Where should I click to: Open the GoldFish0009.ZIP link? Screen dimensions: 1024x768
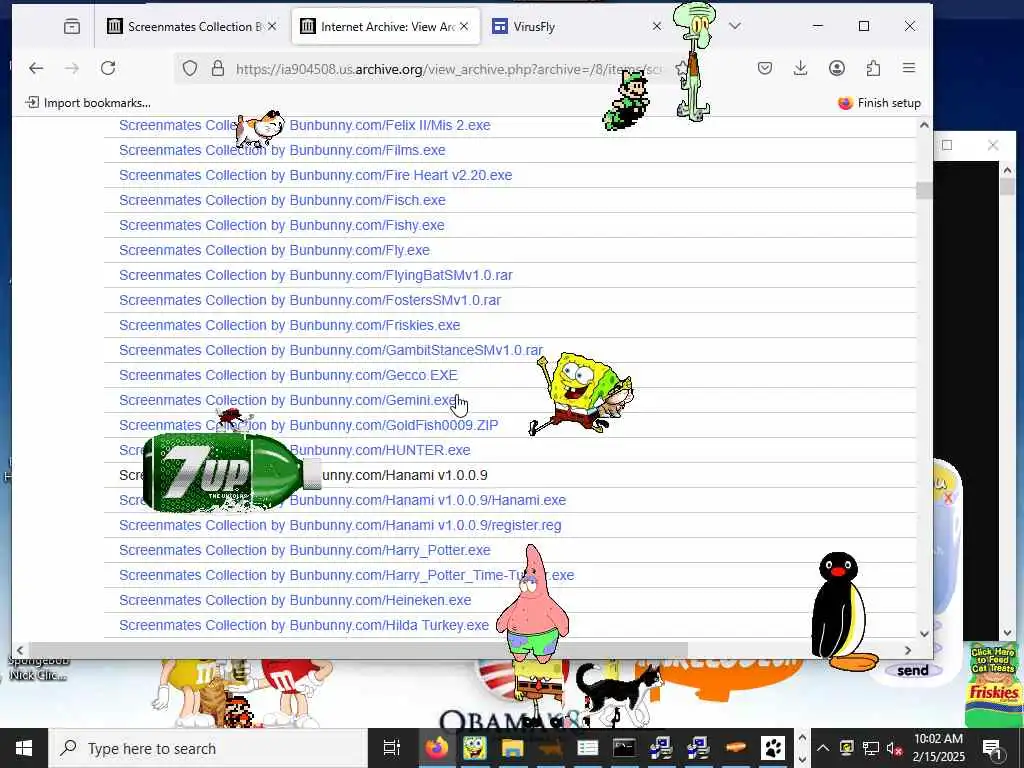tap(308, 425)
